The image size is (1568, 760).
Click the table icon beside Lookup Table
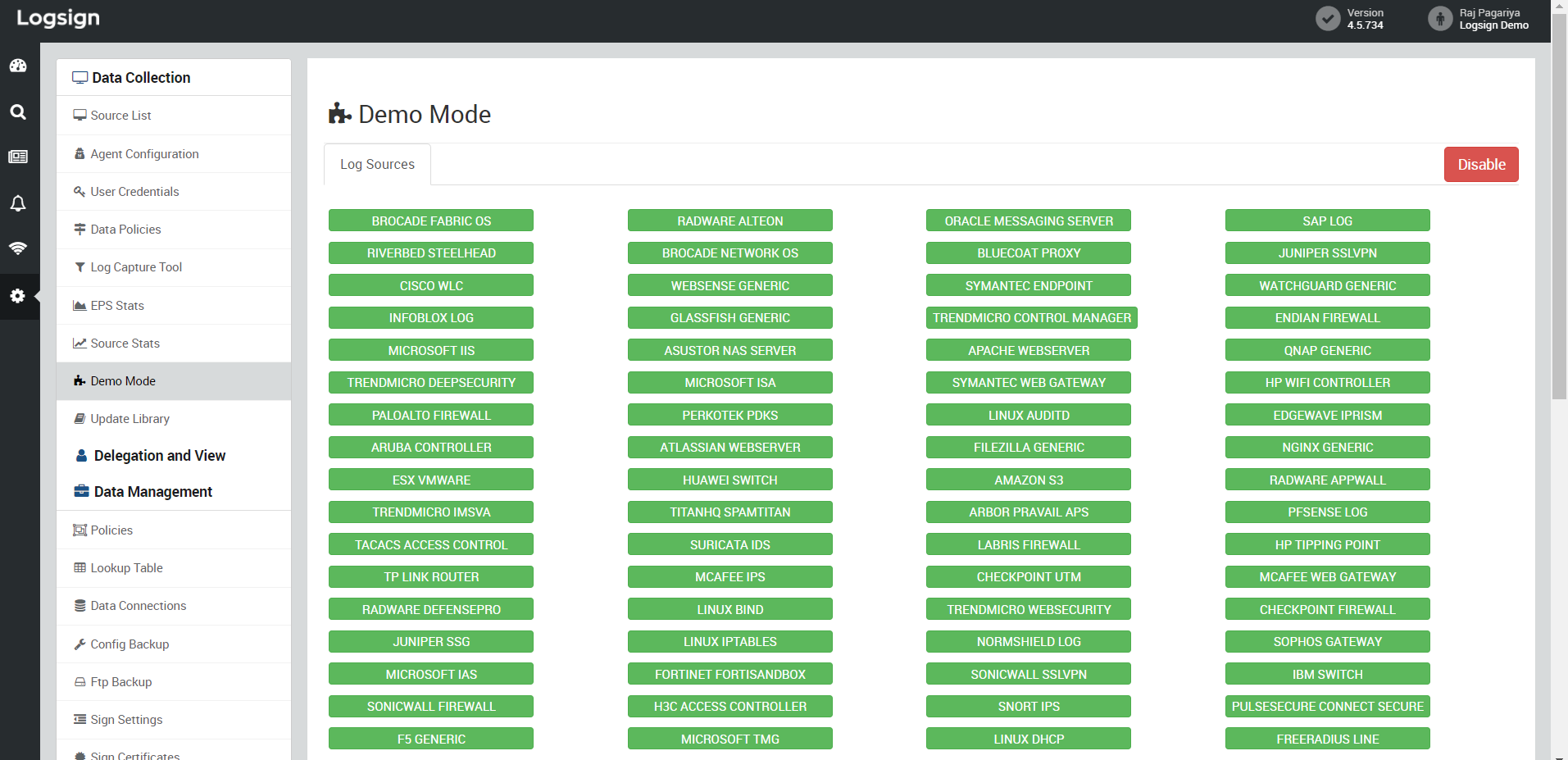pos(80,568)
